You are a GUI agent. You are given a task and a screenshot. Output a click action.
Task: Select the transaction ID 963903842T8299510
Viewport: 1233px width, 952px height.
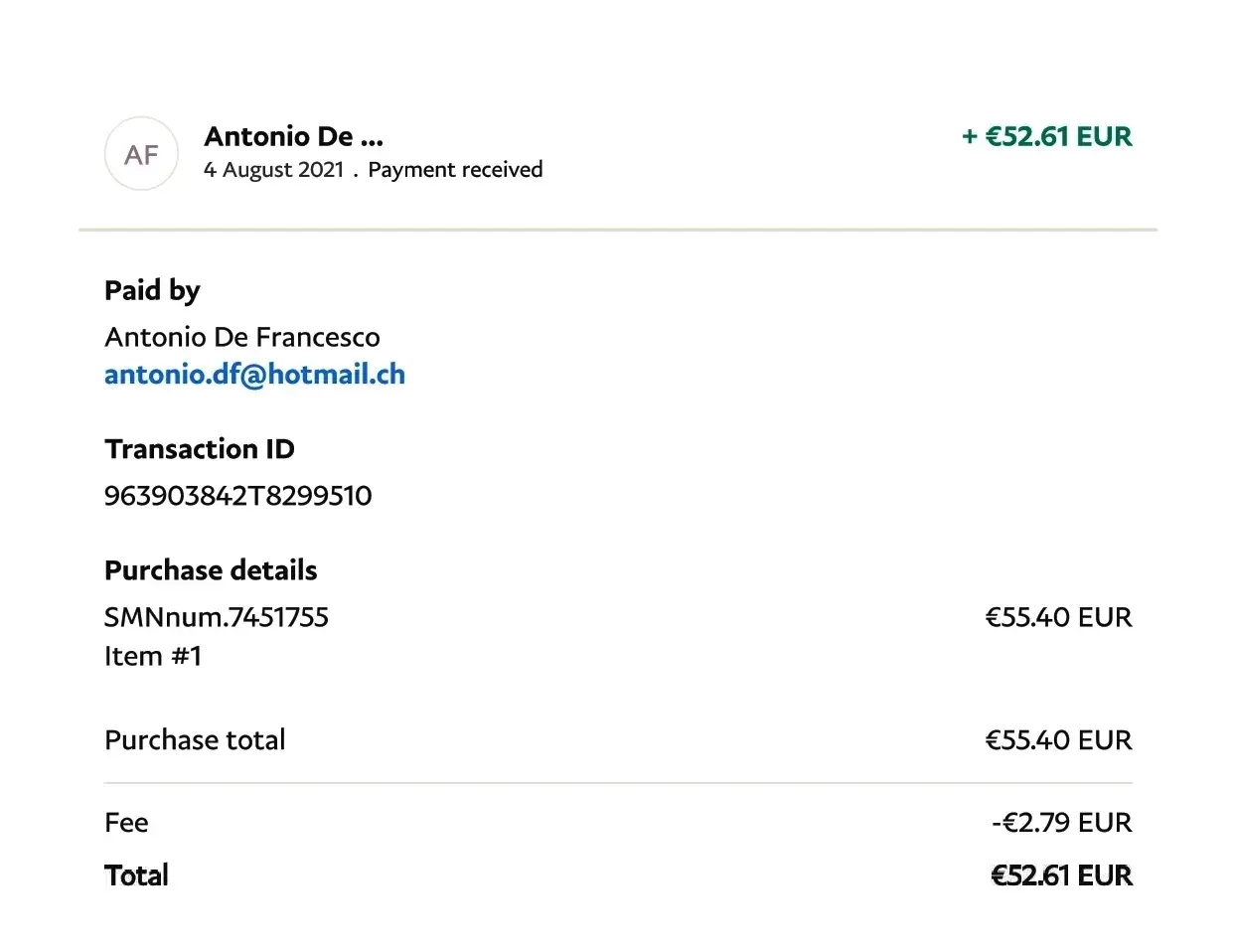tap(237, 496)
